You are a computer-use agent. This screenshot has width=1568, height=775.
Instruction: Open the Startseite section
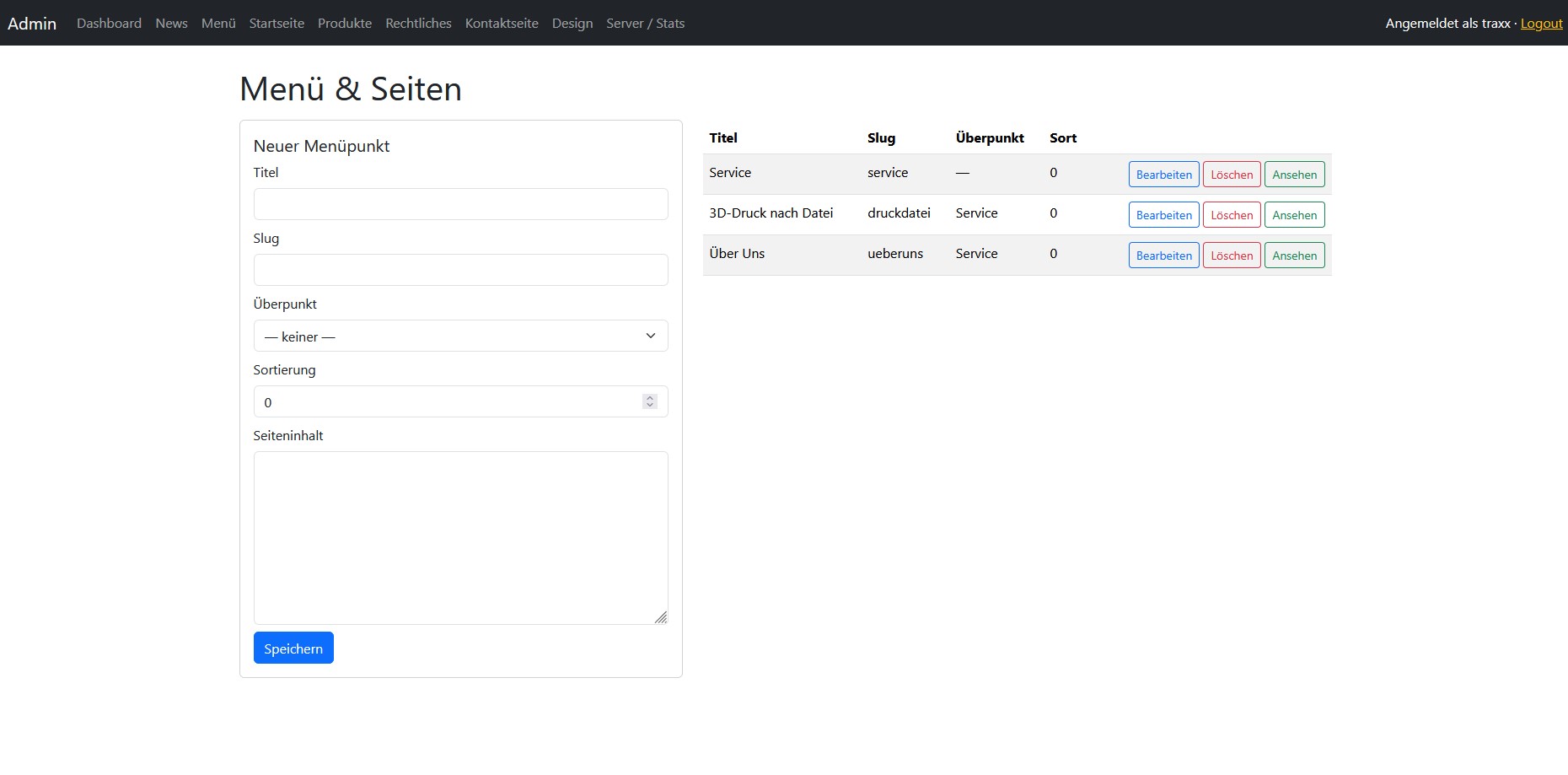[x=277, y=23]
